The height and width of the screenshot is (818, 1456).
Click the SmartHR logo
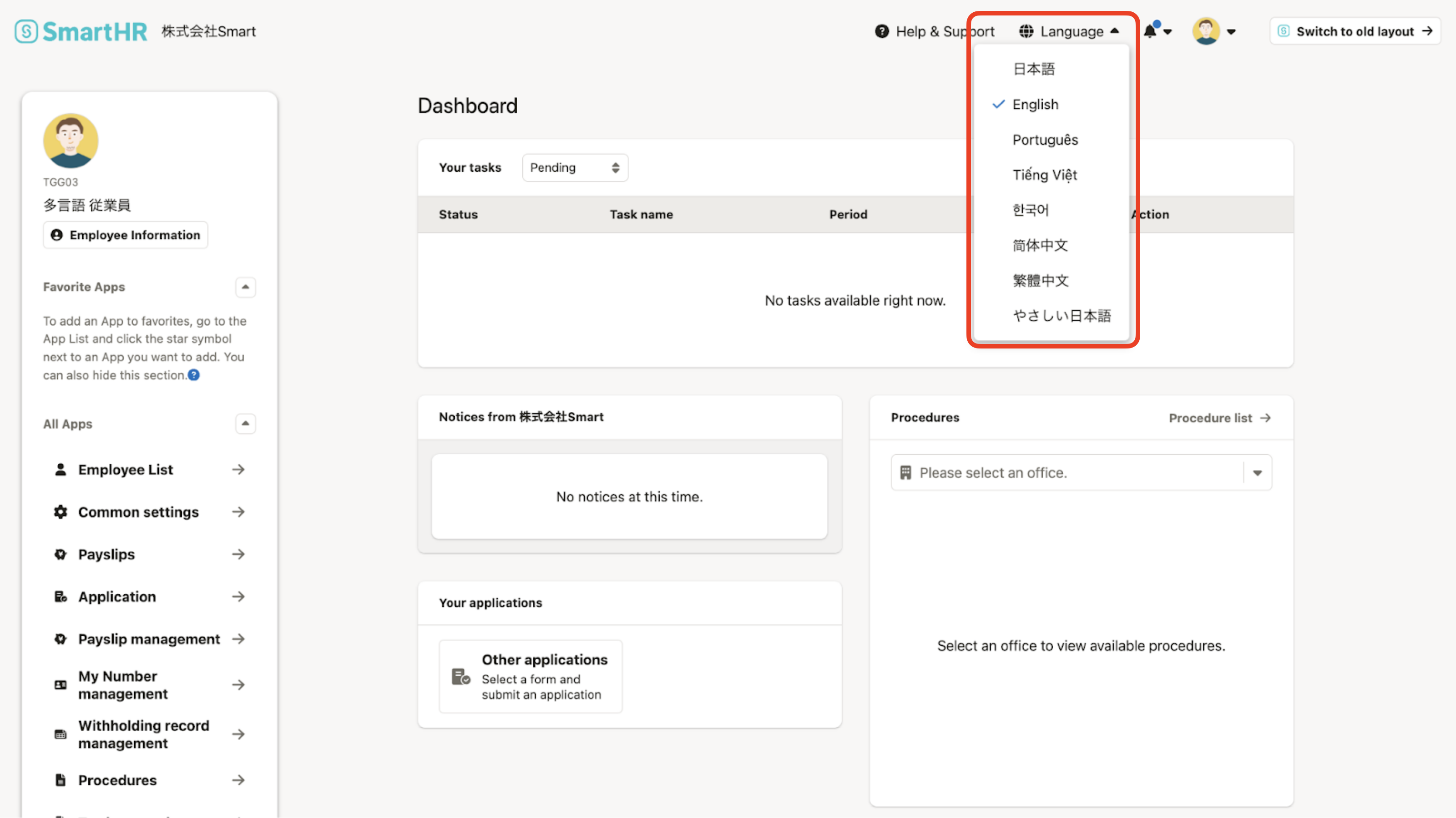point(81,31)
